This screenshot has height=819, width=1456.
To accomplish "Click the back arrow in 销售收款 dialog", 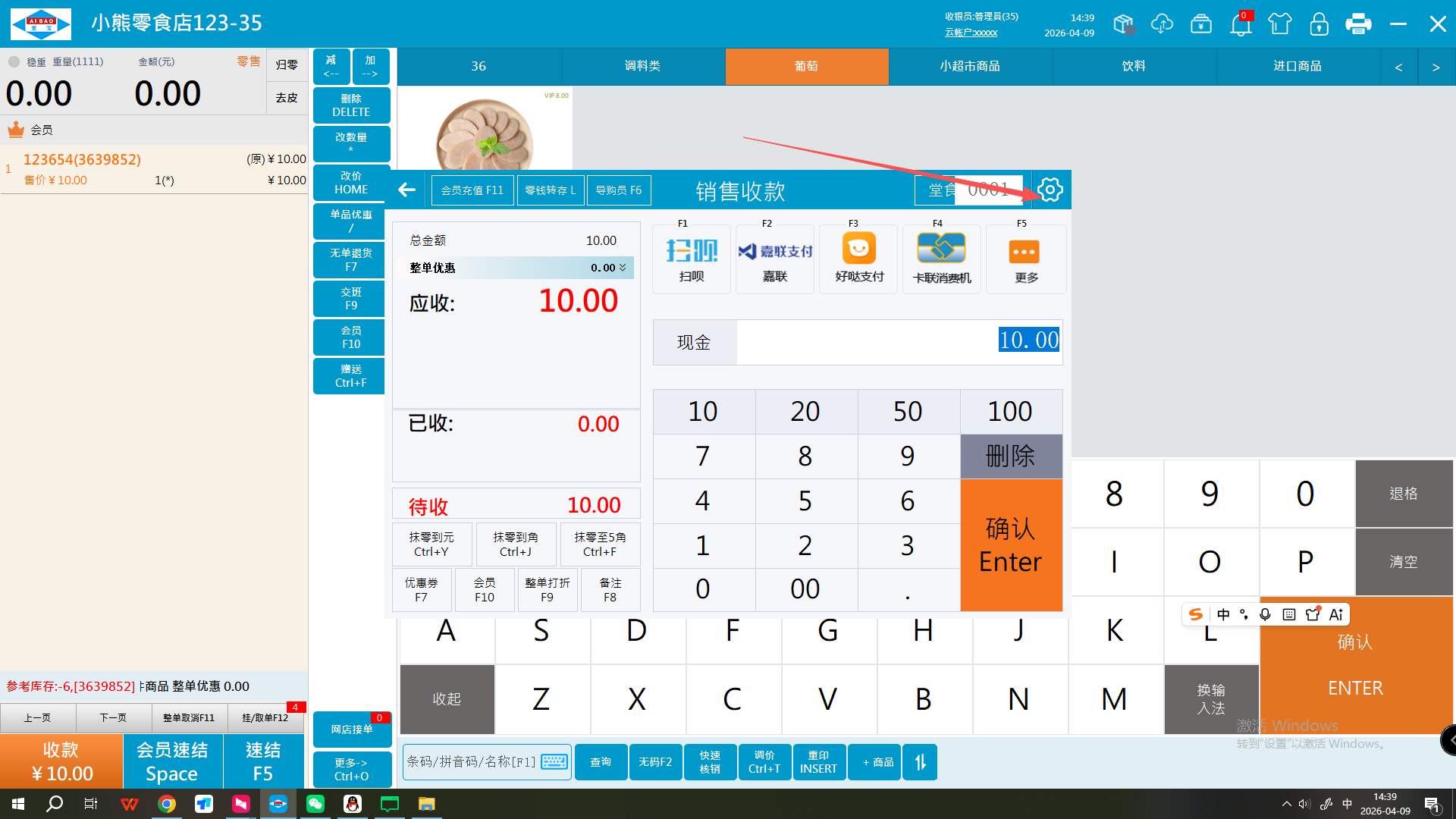I will tap(407, 190).
